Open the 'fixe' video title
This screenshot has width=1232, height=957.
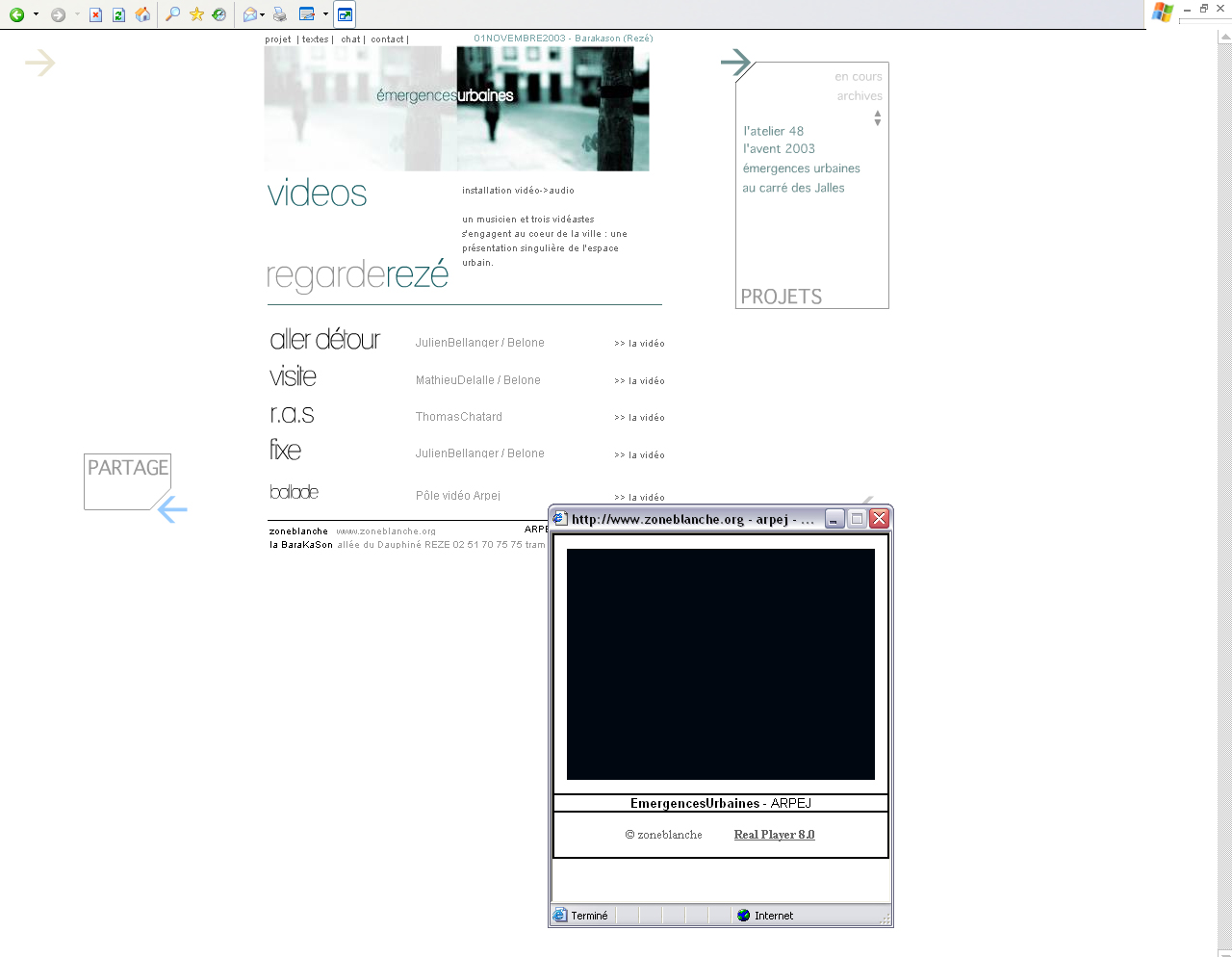coord(285,450)
